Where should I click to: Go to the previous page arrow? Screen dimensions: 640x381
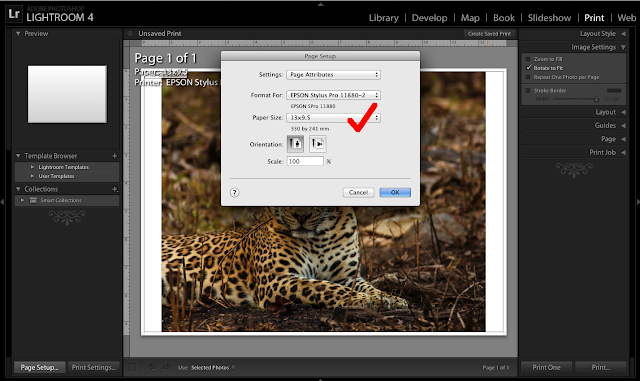pos(152,368)
